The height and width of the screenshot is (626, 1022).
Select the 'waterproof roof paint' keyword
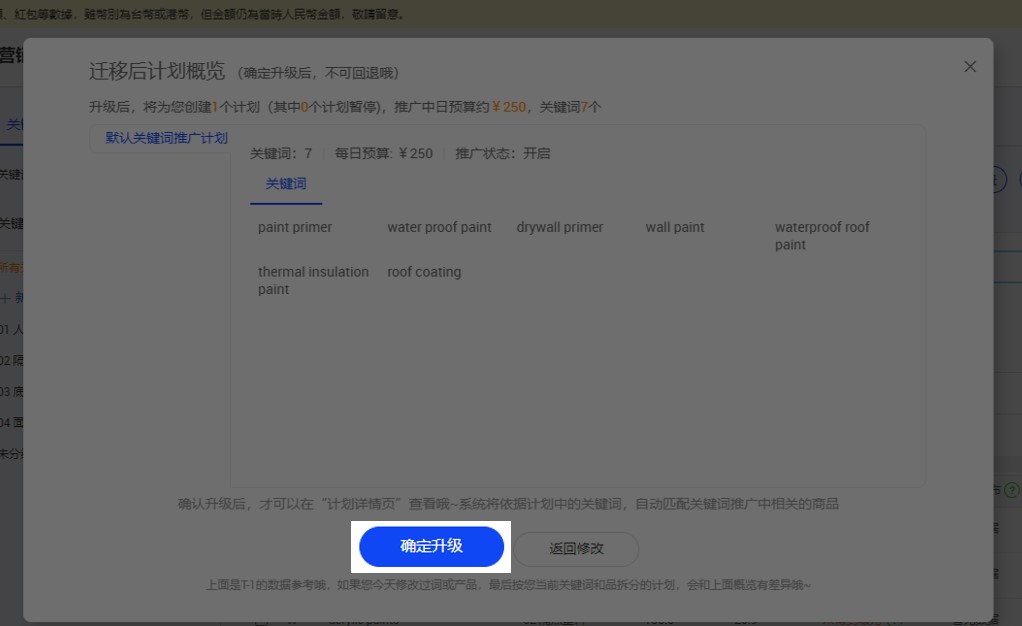822,236
